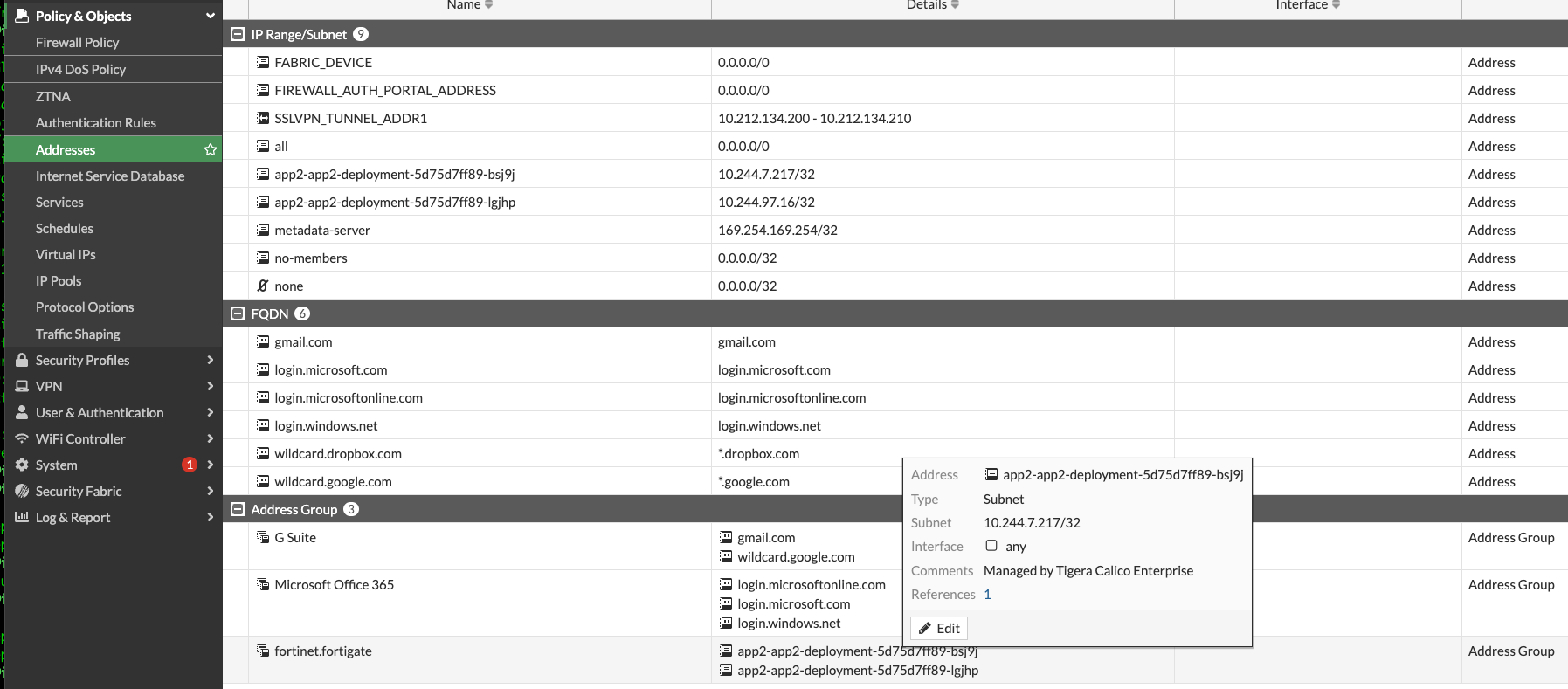The height and width of the screenshot is (689, 1568).
Task: Expand the Security Profiles chevron
Action: (210, 360)
